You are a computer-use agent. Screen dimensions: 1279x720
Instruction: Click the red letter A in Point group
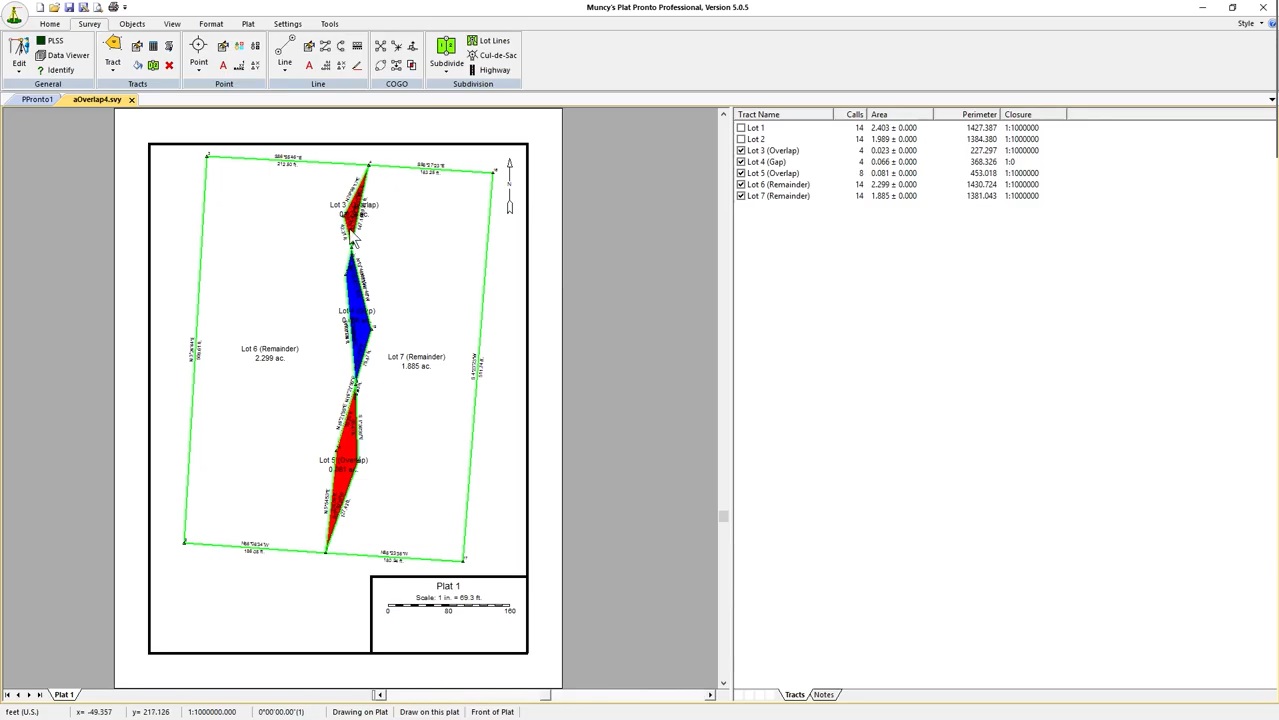tap(223, 66)
